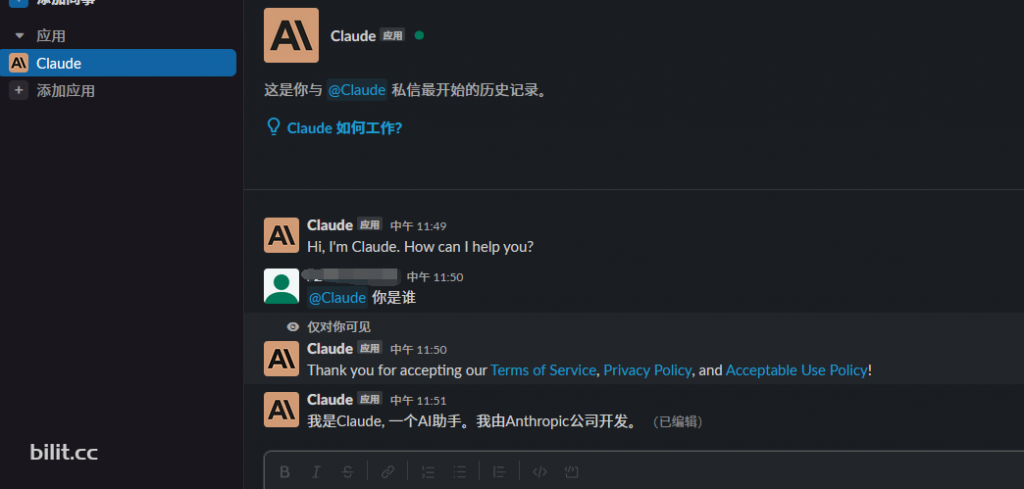Screen dimensions: 1024x489
Task: Click the @Claude mention in user message
Action: [x=337, y=298]
